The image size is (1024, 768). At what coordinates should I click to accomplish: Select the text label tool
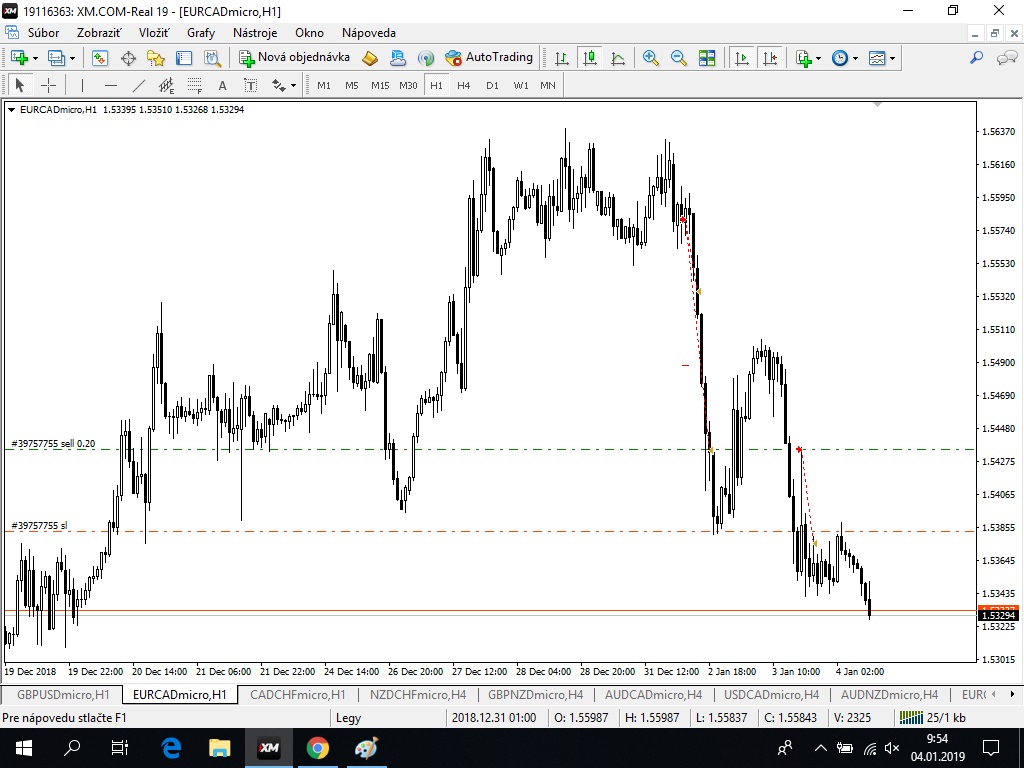(250, 85)
